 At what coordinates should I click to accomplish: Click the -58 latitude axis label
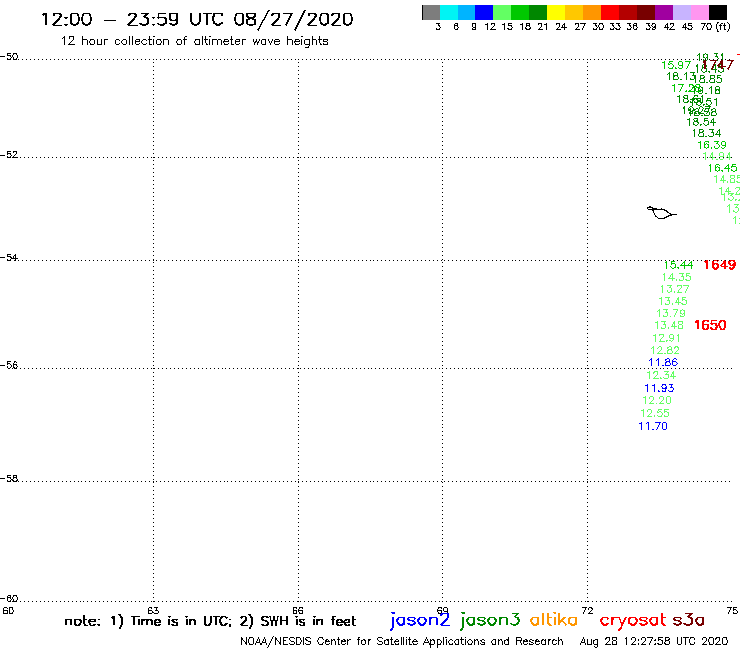[x=9, y=479]
